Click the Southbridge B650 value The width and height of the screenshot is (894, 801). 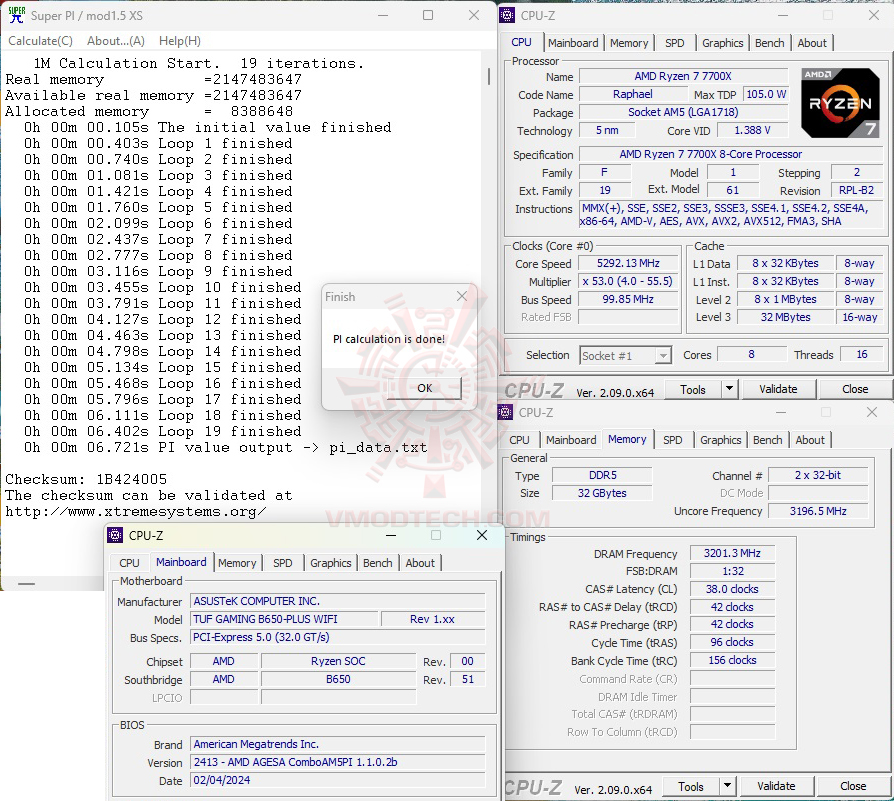[338, 680]
